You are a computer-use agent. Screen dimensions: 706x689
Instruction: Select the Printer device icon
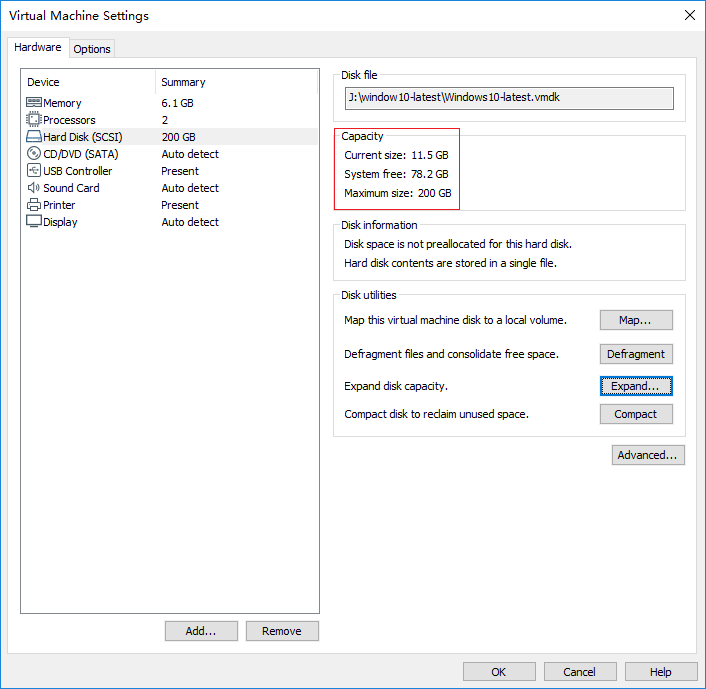pos(34,205)
